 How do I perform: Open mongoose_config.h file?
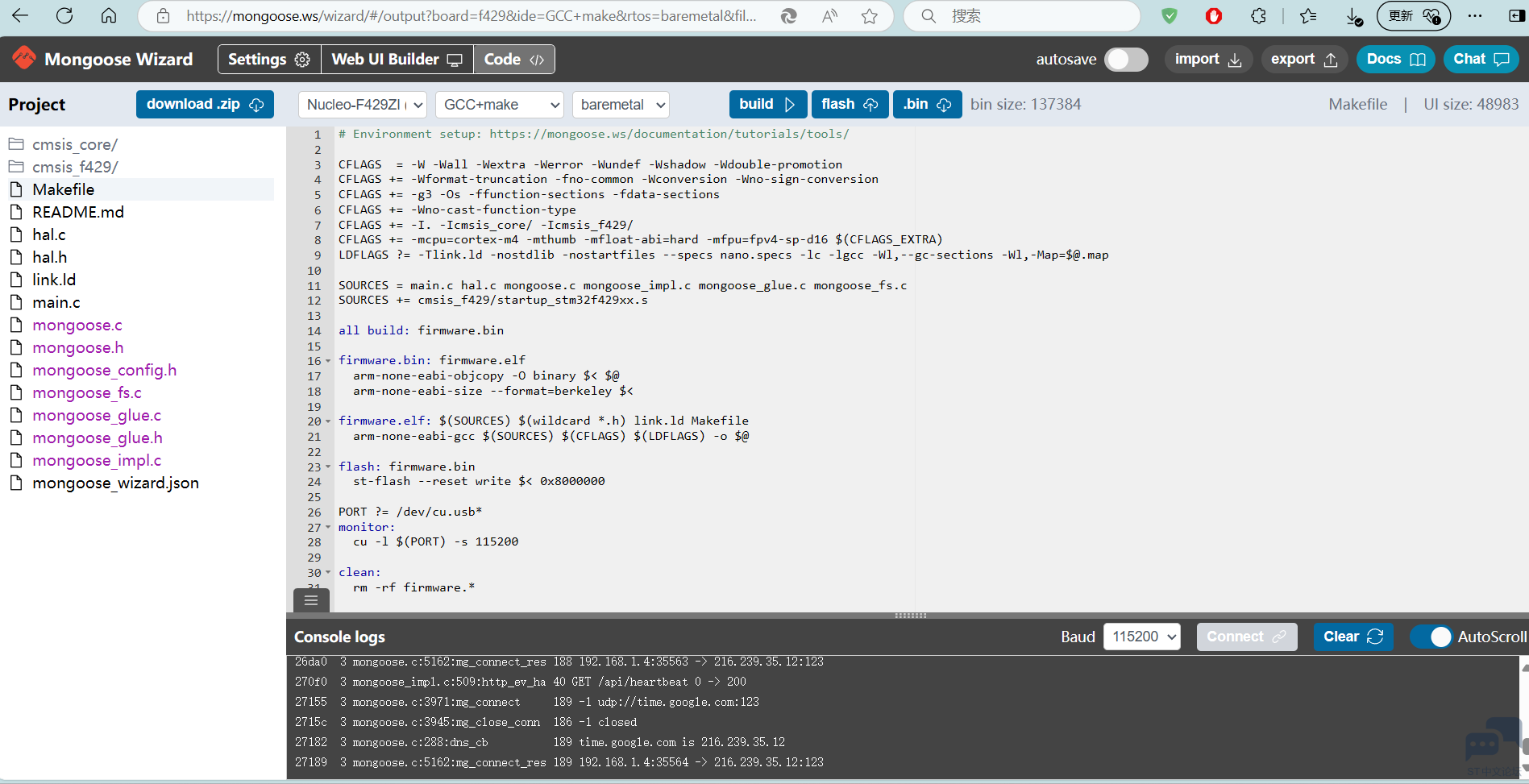coord(104,370)
